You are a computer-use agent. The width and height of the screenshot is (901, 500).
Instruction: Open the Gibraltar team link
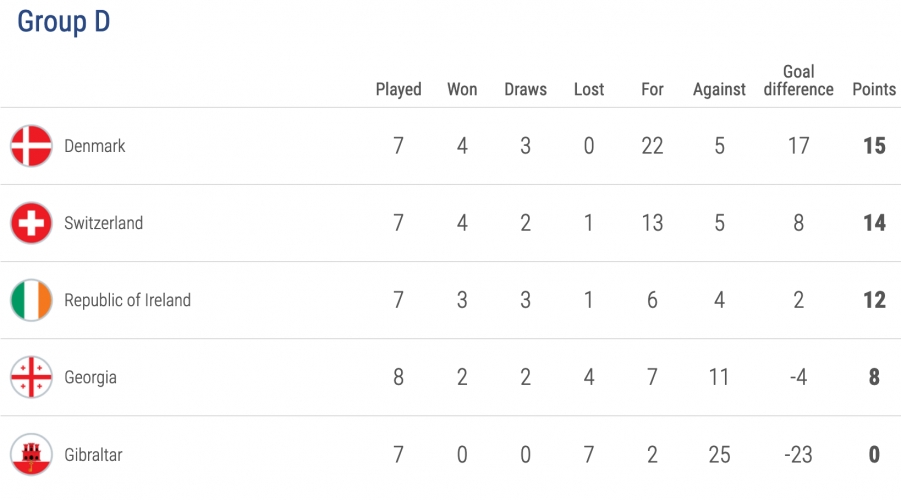pos(93,455)
